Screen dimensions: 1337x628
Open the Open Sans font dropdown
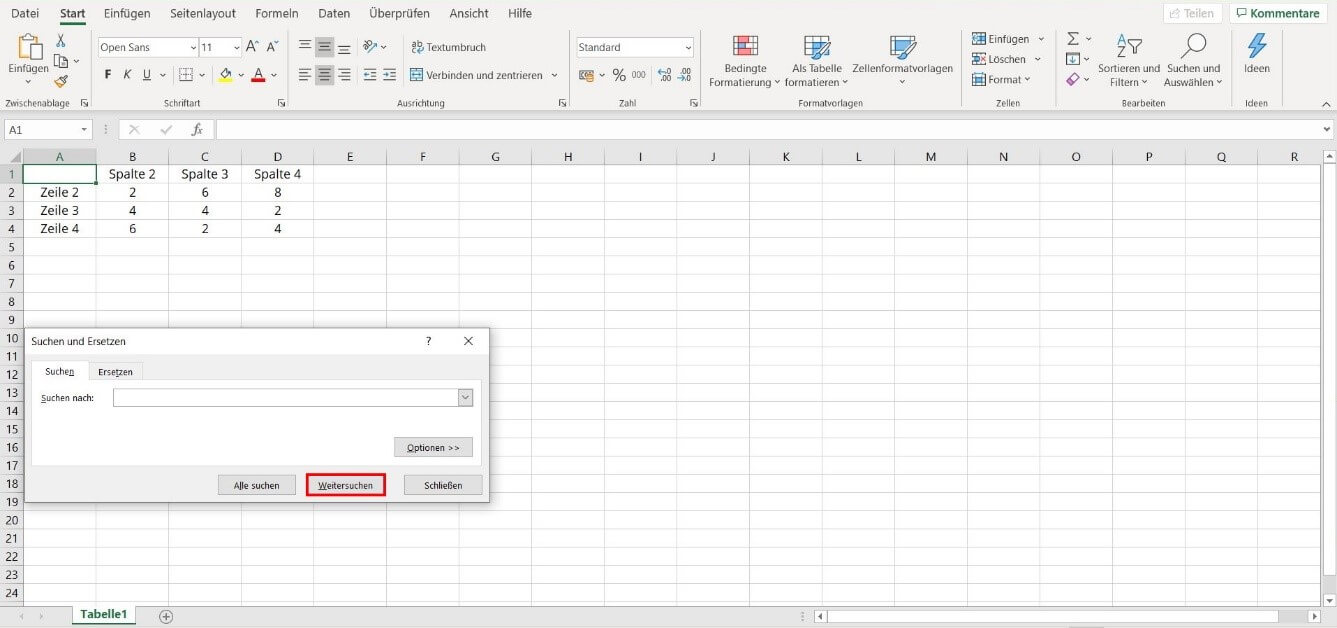(x=193, y=48)
